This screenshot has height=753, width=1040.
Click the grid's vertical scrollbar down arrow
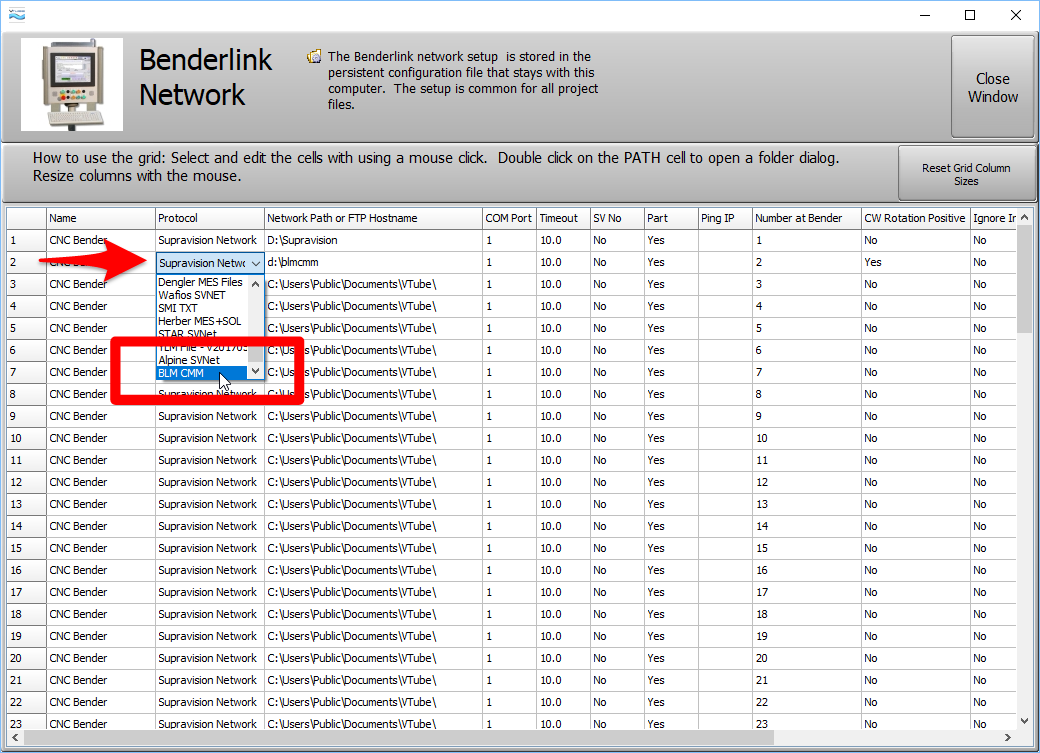[x=1024, y=721]
